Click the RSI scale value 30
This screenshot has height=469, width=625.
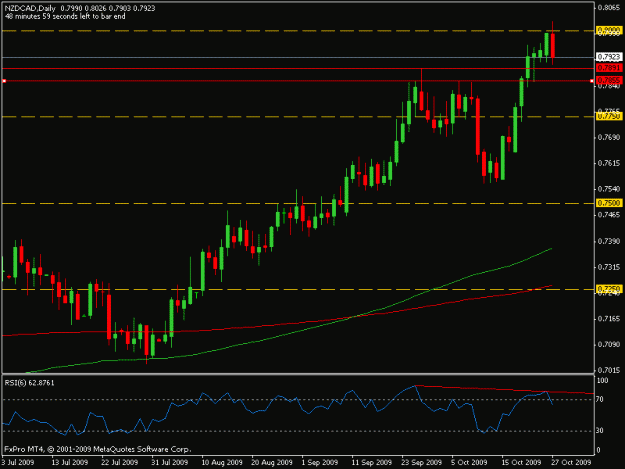tap(600, 431)
